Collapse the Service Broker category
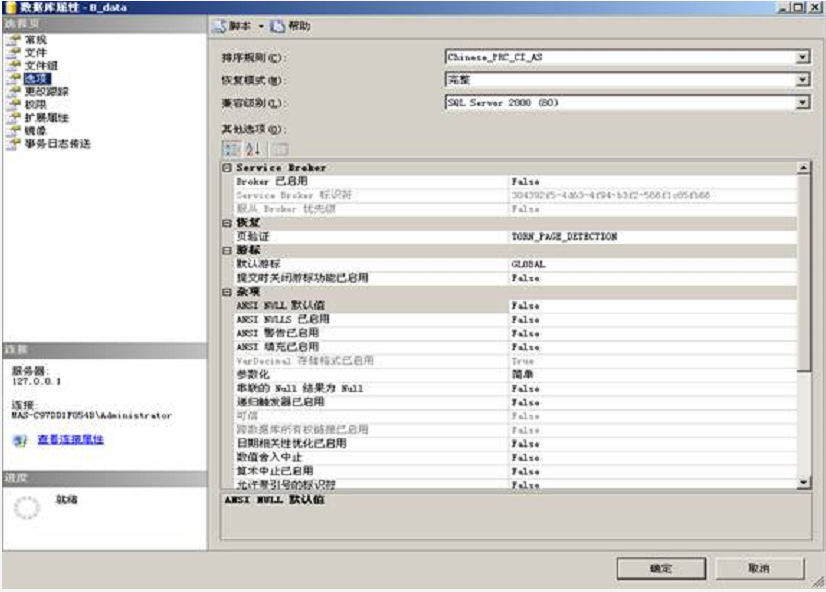This screenshot has width=826, height=592. click(x=227, y=167)
